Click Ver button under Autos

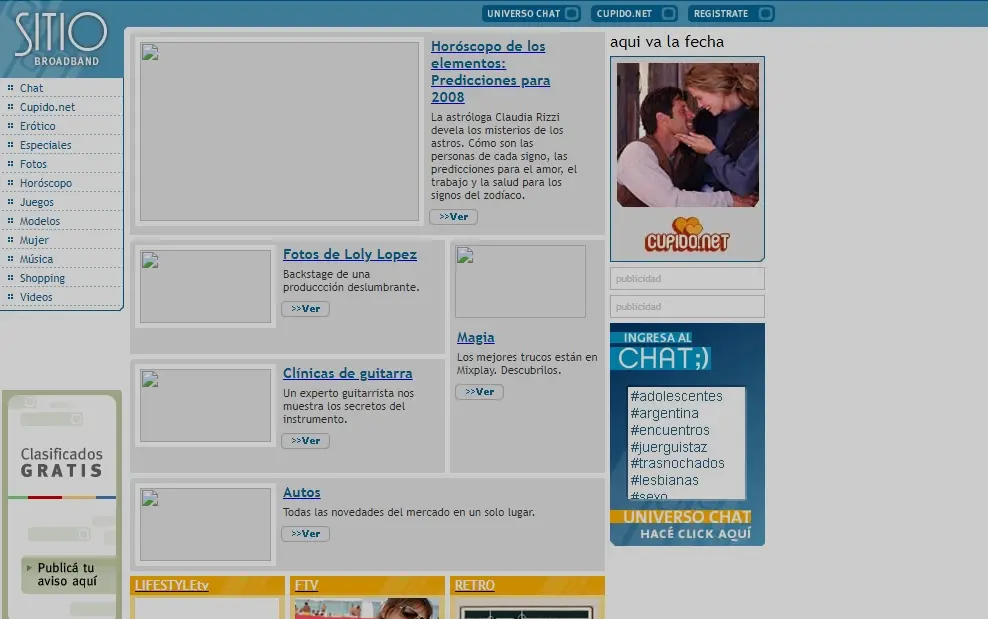[305, 533]
